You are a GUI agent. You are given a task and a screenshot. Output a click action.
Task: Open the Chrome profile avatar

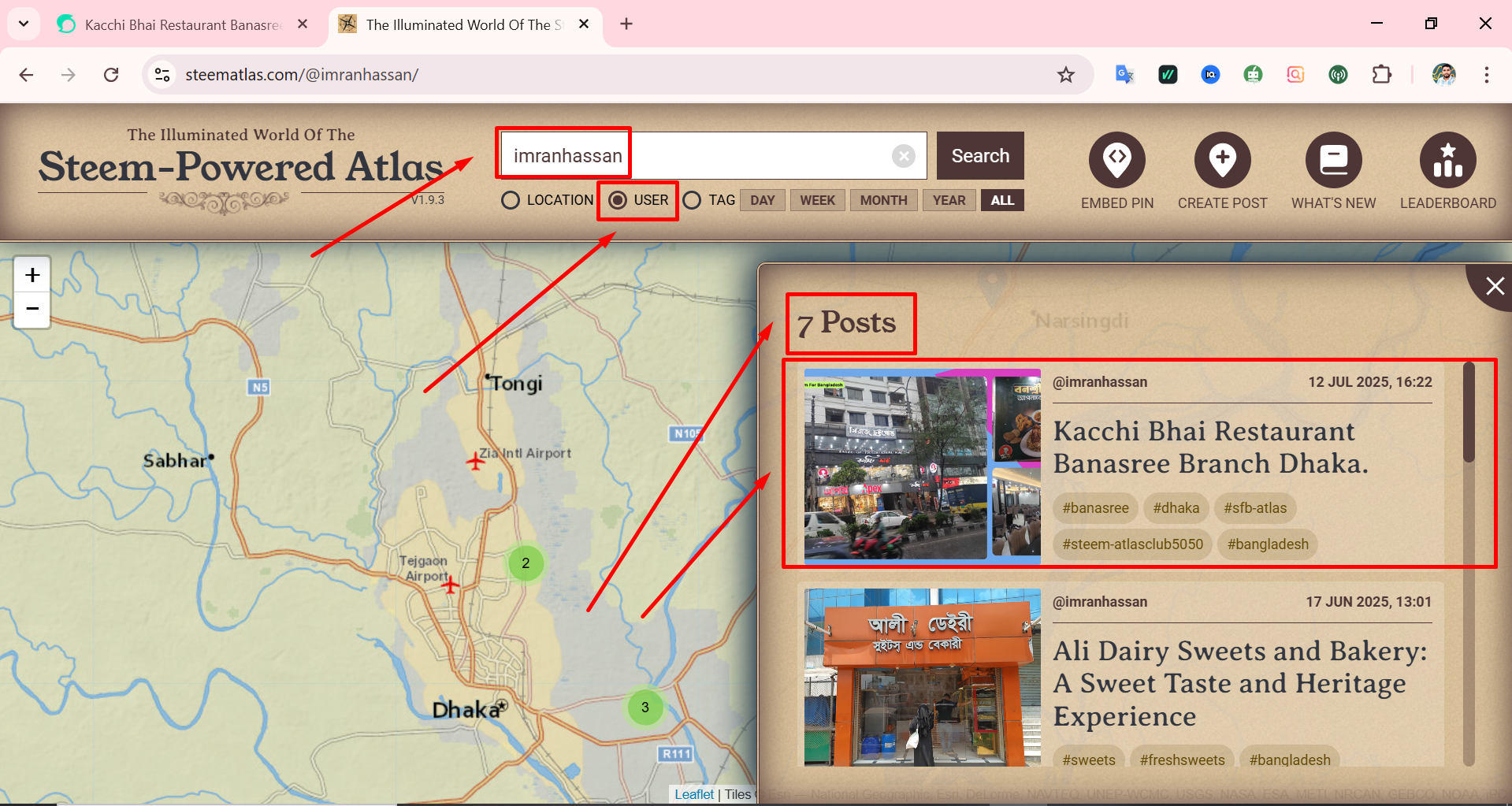(1444, 75)
